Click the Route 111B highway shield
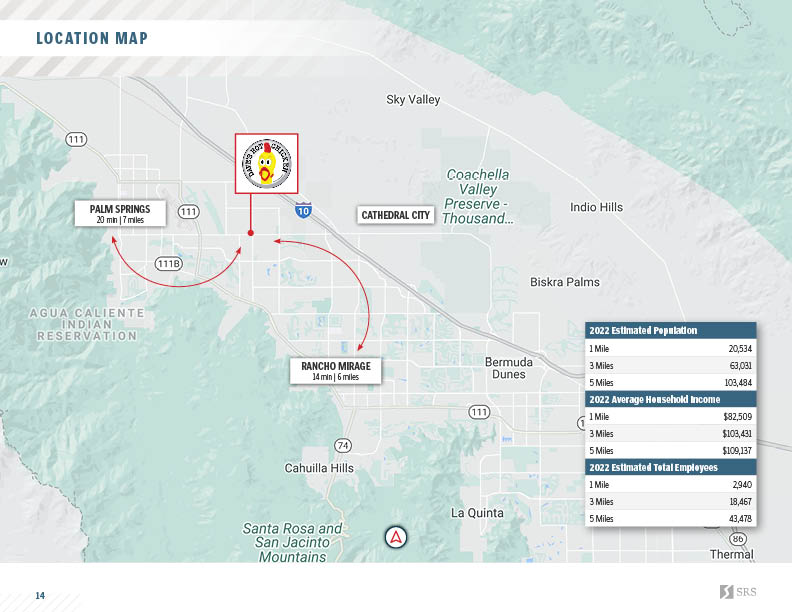The image size is (792, 612). point(168,264)
